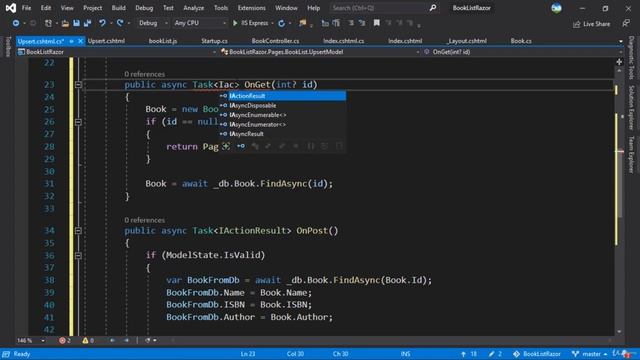Click the Visual Studio logo icon
Image resolution: width=640 pixels, height=360 pixels.
11,8
